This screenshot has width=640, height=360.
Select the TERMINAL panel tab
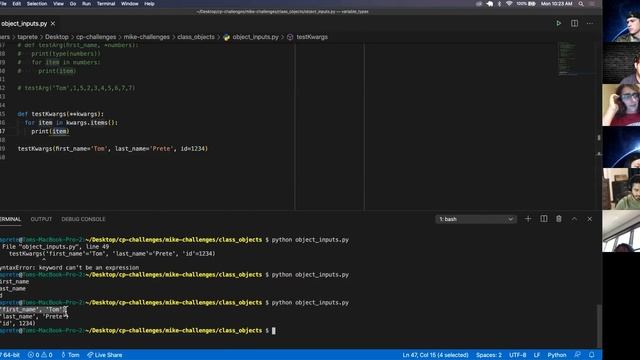pos(10,219)
